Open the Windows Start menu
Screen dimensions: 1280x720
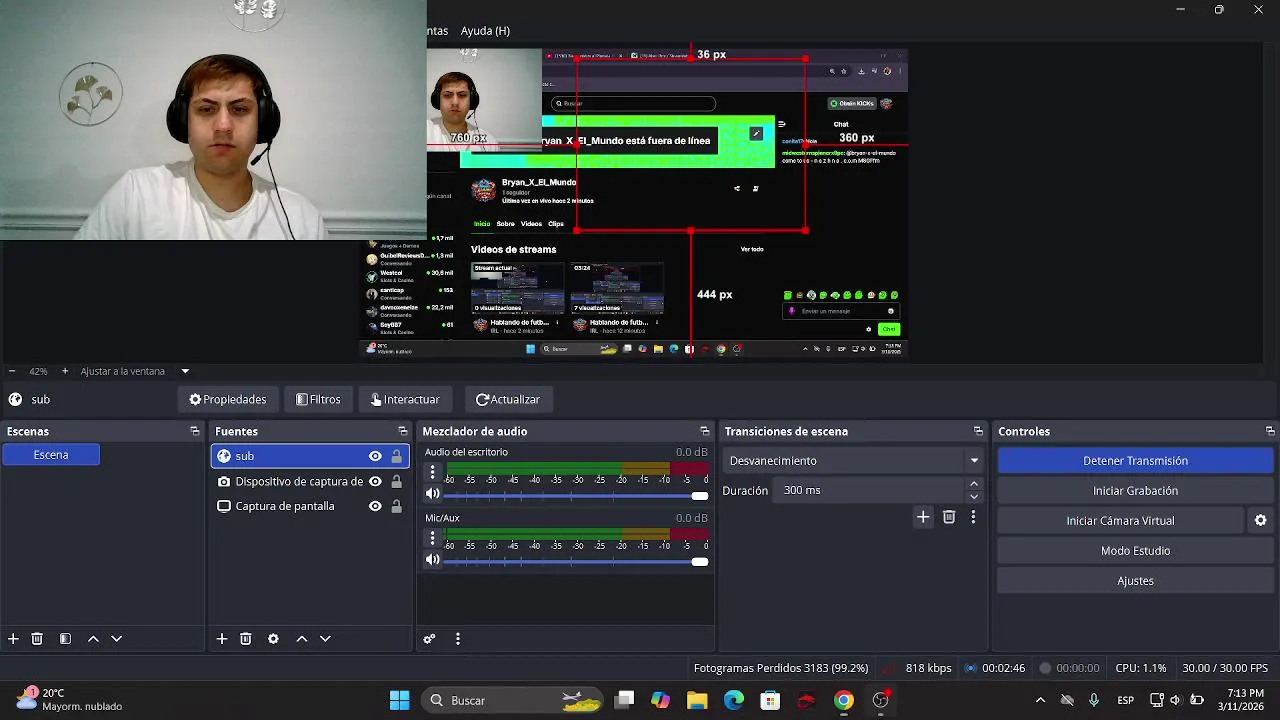click(399, 700)
